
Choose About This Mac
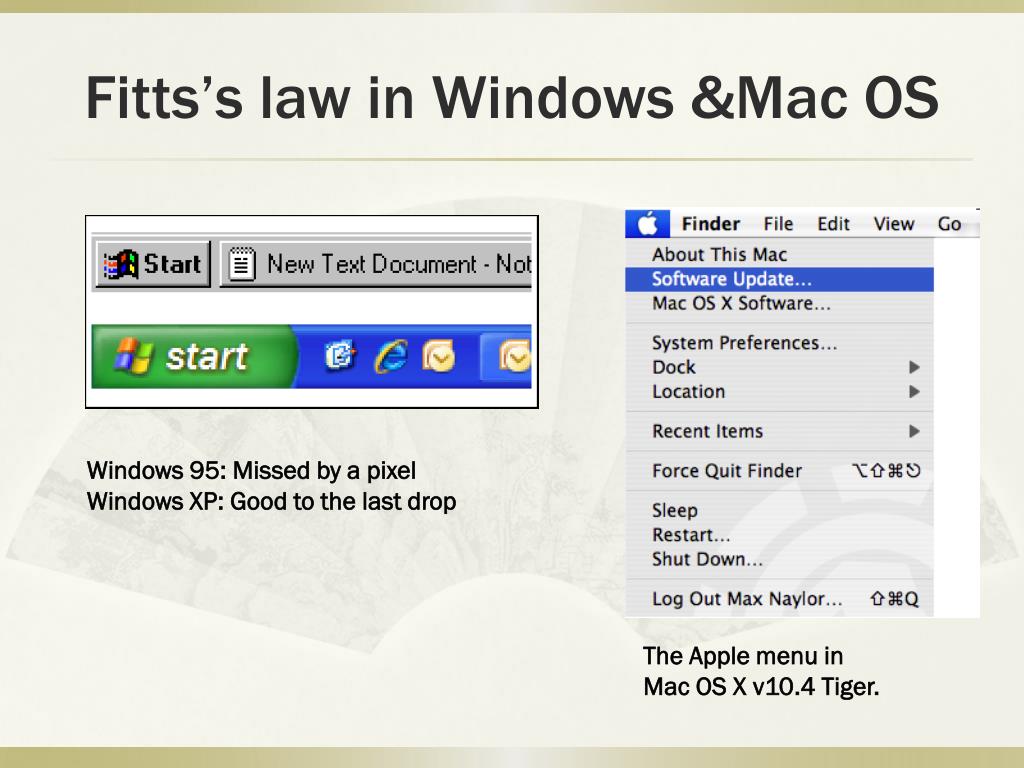779,254
